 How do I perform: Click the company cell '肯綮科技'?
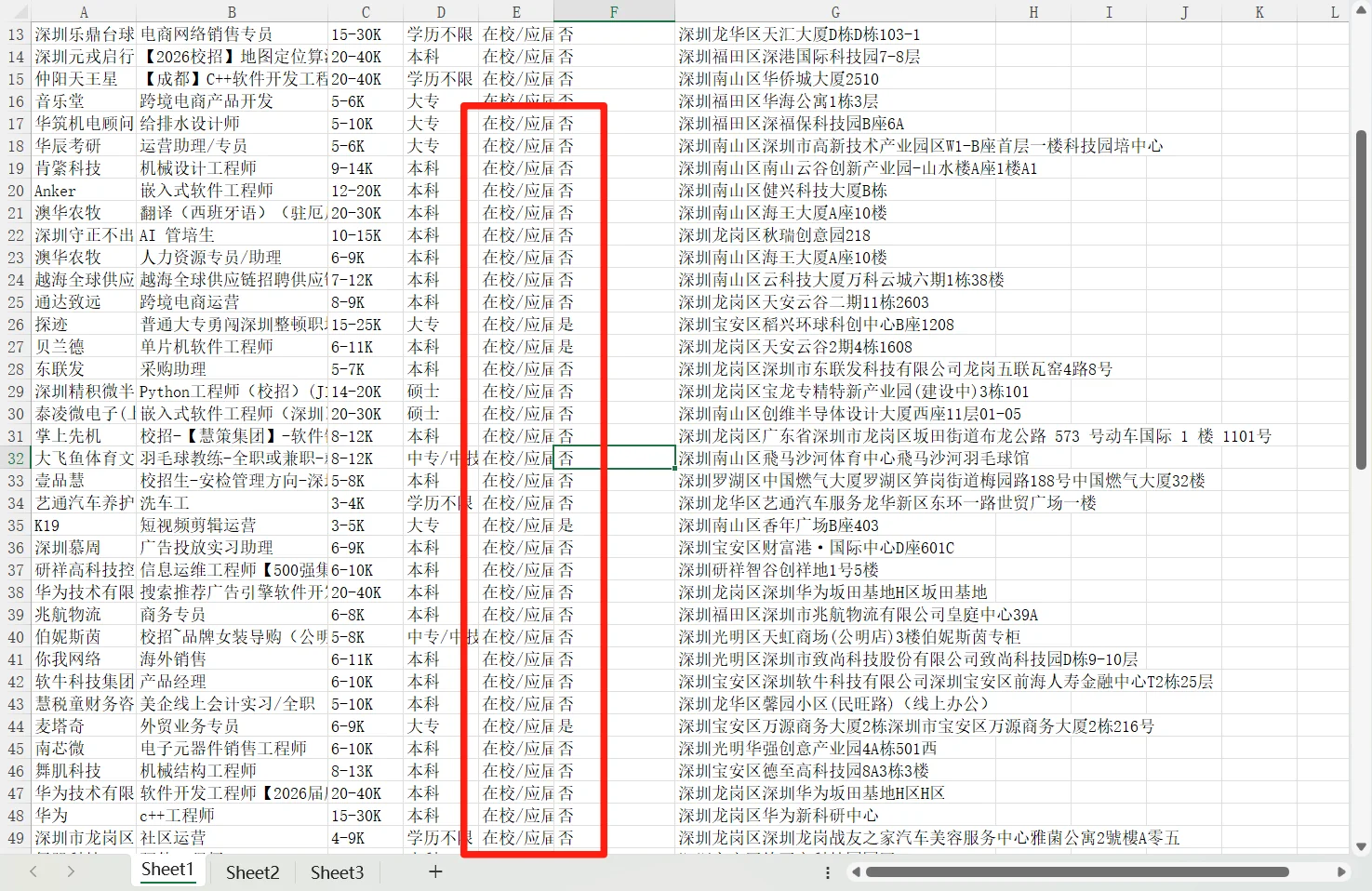(84, 168)
